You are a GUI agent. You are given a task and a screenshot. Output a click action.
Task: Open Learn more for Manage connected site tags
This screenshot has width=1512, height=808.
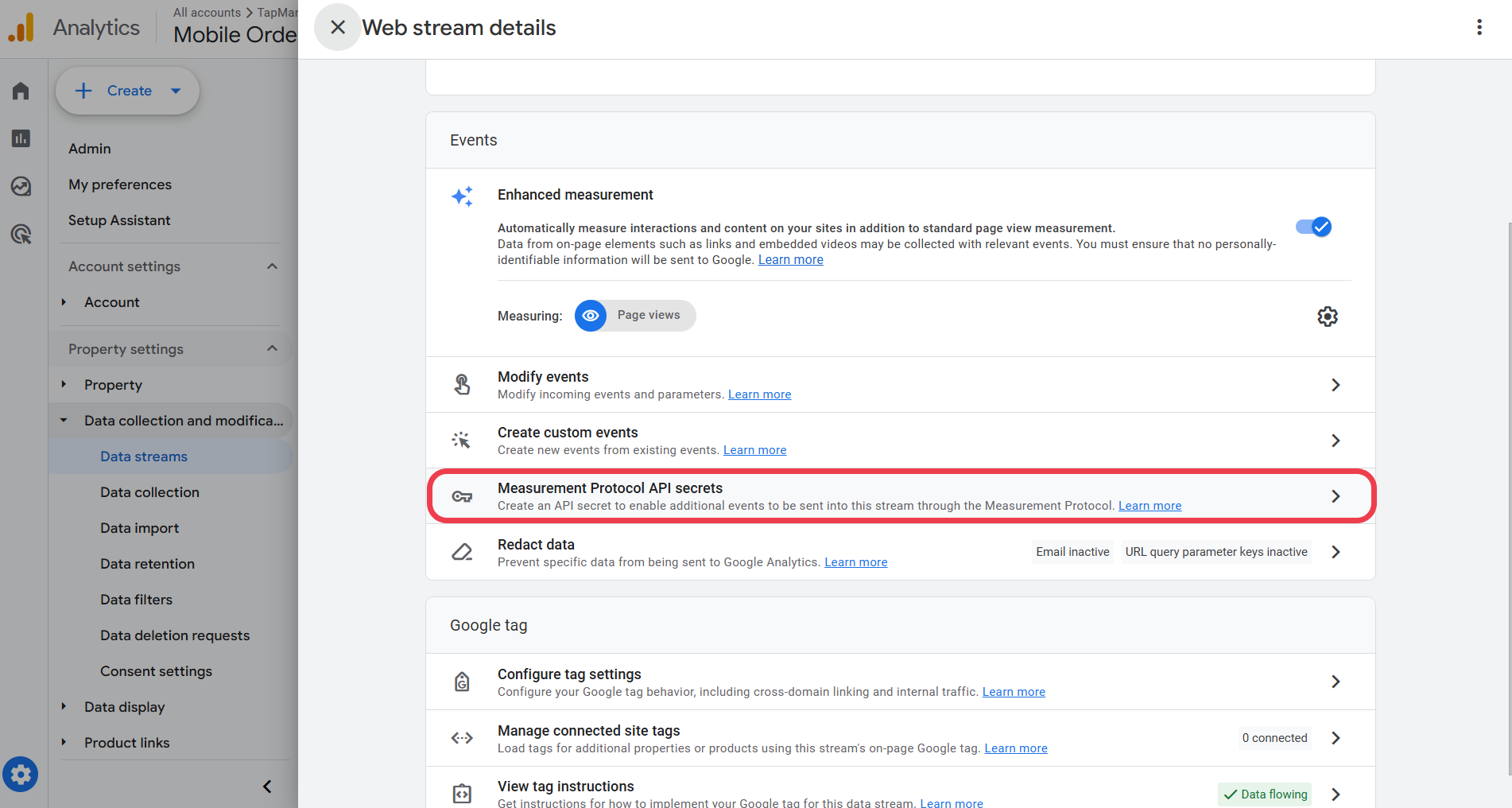1016,748
